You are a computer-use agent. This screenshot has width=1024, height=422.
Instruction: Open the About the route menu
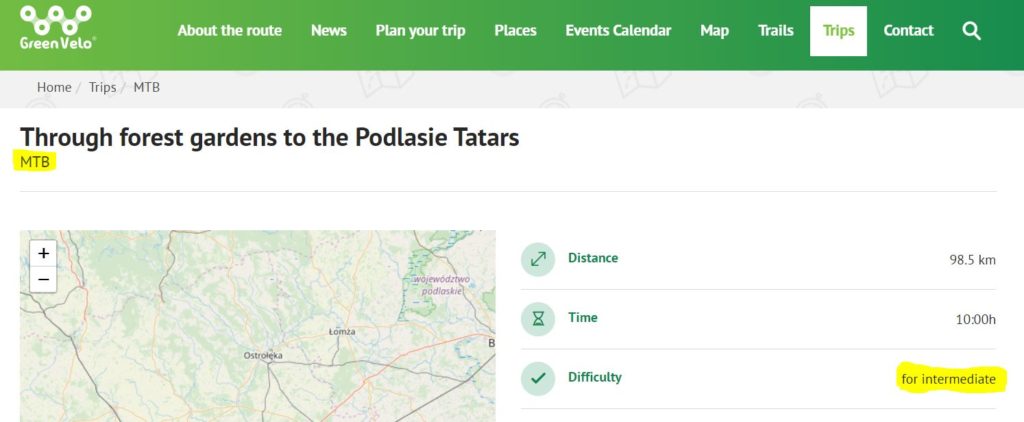tap(229, 31)
